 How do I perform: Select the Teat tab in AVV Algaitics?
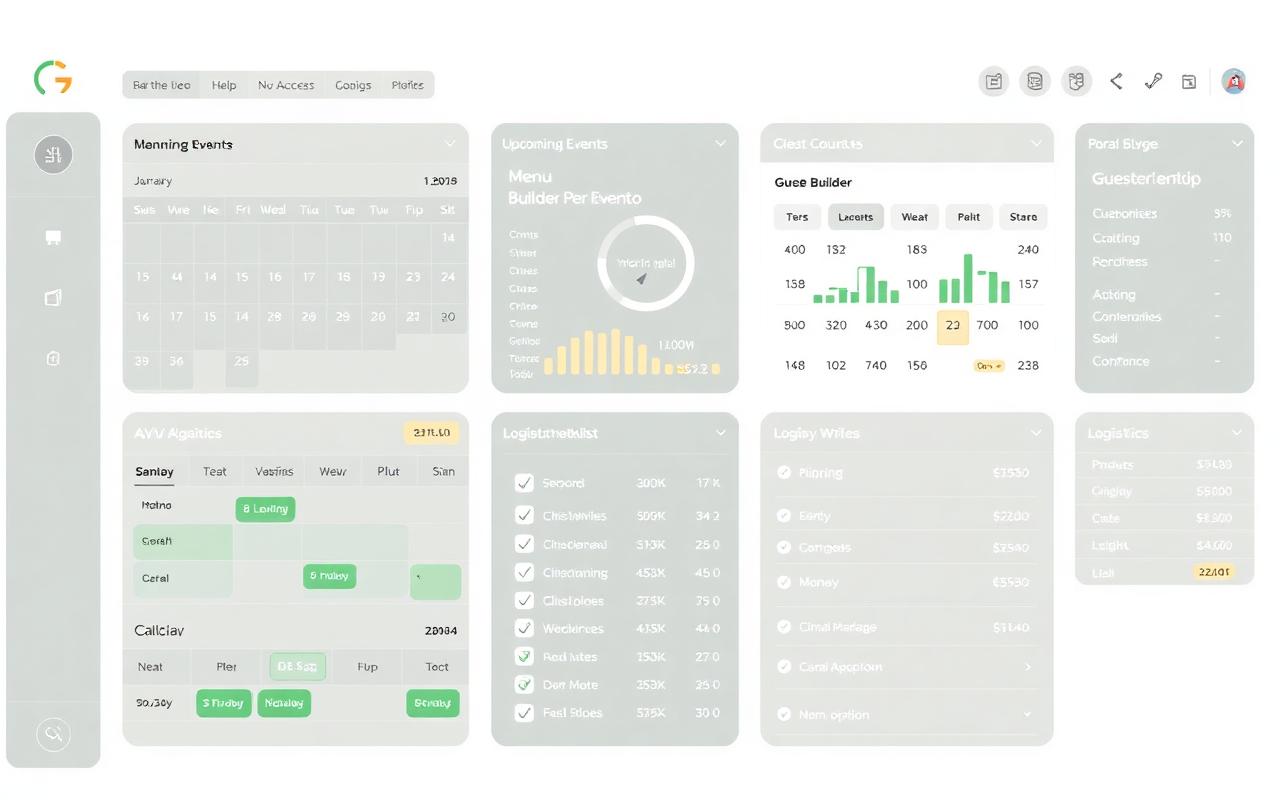[x=215, y=471]
